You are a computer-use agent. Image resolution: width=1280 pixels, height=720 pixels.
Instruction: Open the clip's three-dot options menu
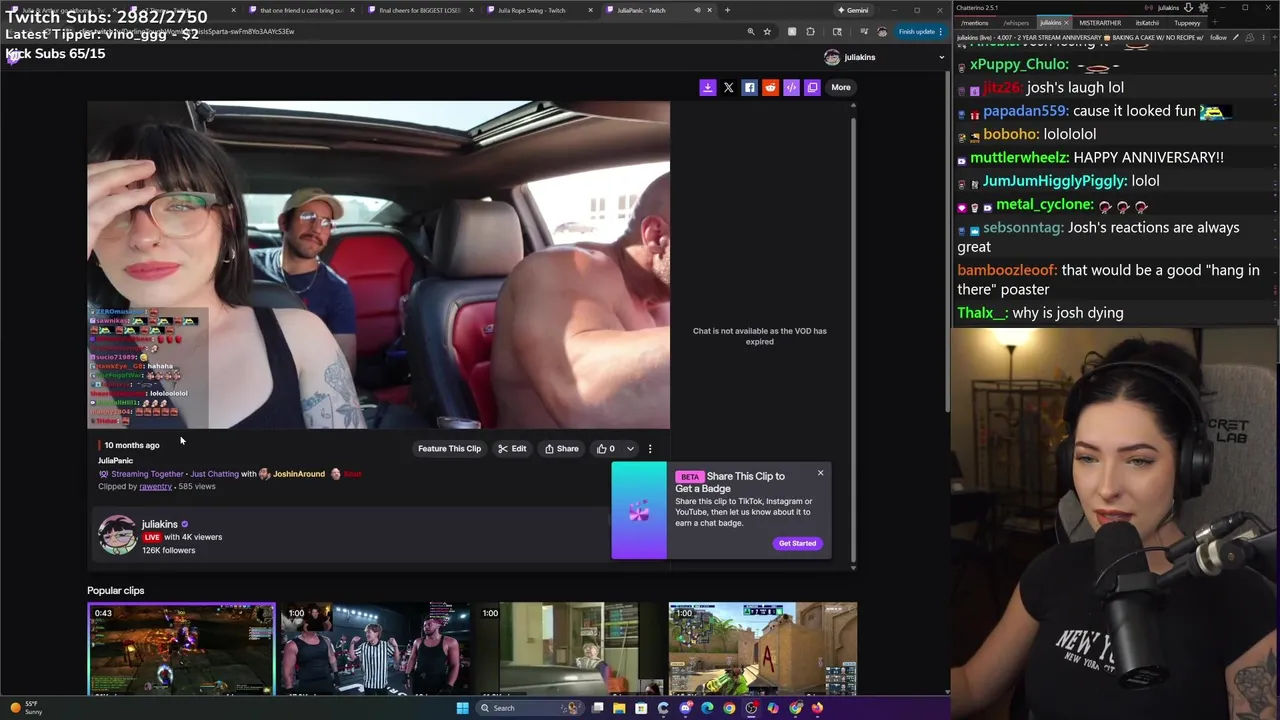(650, 448)
